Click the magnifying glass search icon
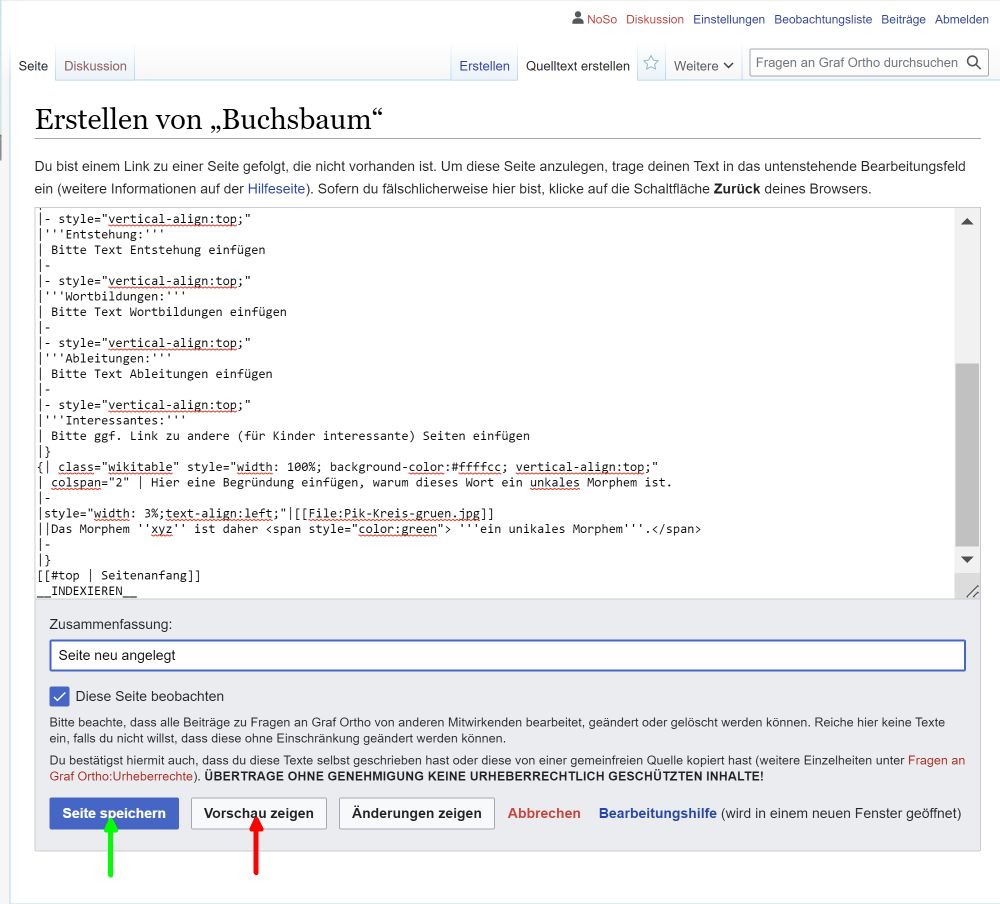Image resolution: width=1000 pixels, height=904 pixels. click(x=974, y=63)
